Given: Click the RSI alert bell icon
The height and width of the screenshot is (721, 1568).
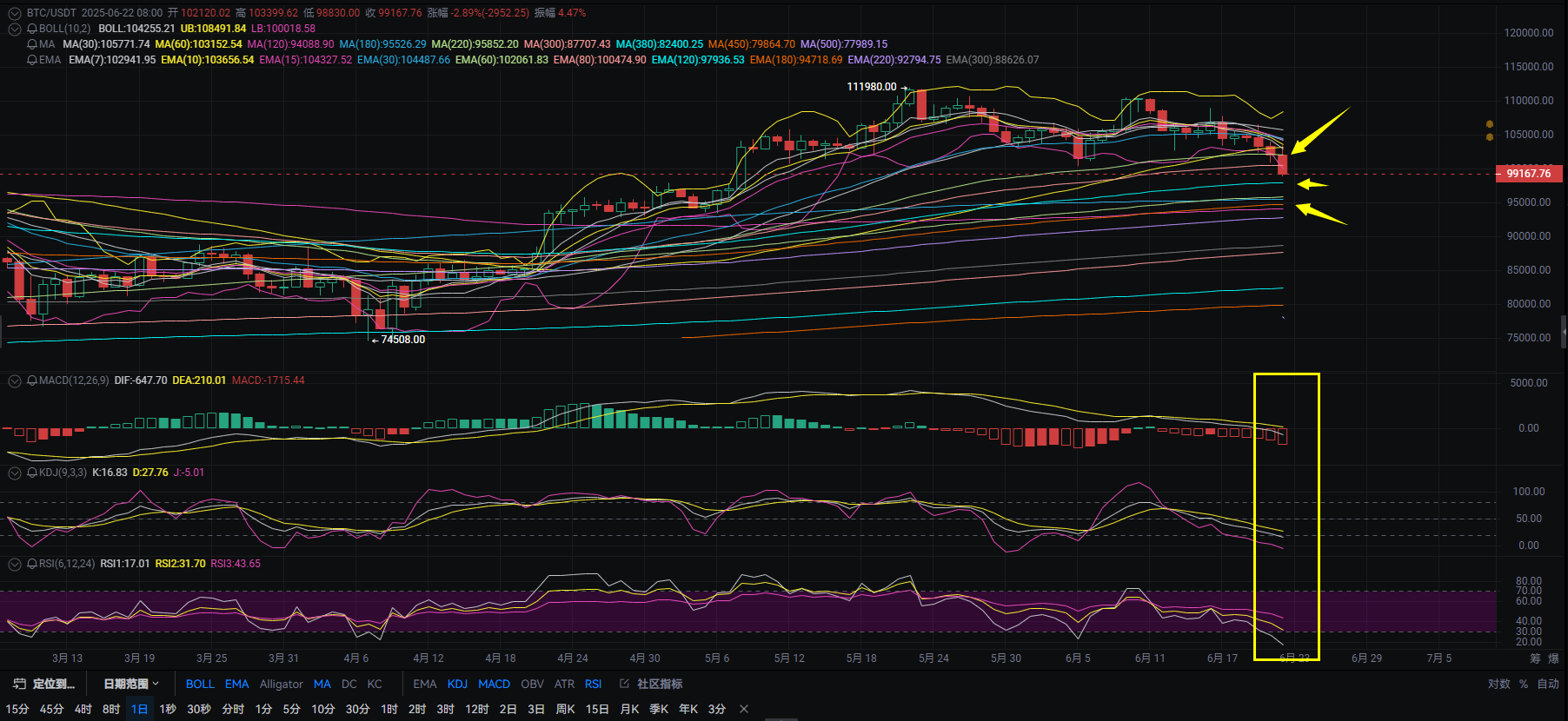Looking at the screenshot, I should 32,564.
